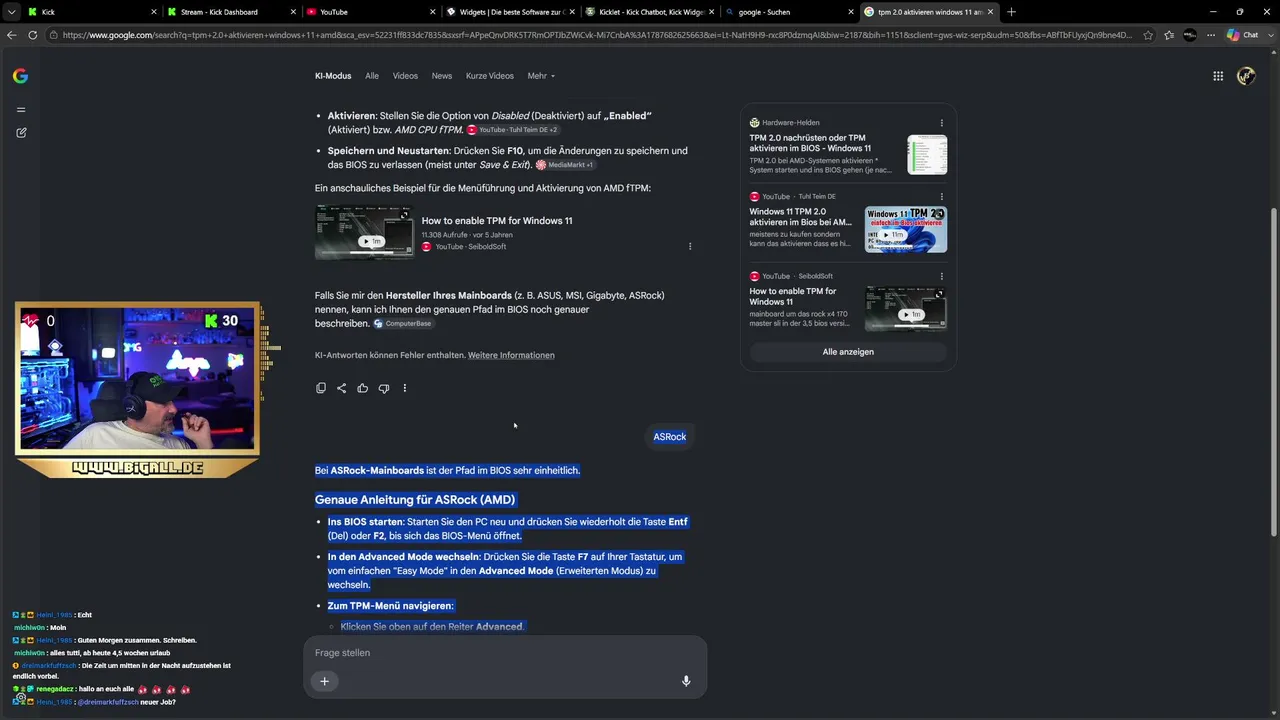The width and height of the screenshot is (1280, 720).
Task: Switch to the Kicklet browser tab
Action: pos(648,12)
